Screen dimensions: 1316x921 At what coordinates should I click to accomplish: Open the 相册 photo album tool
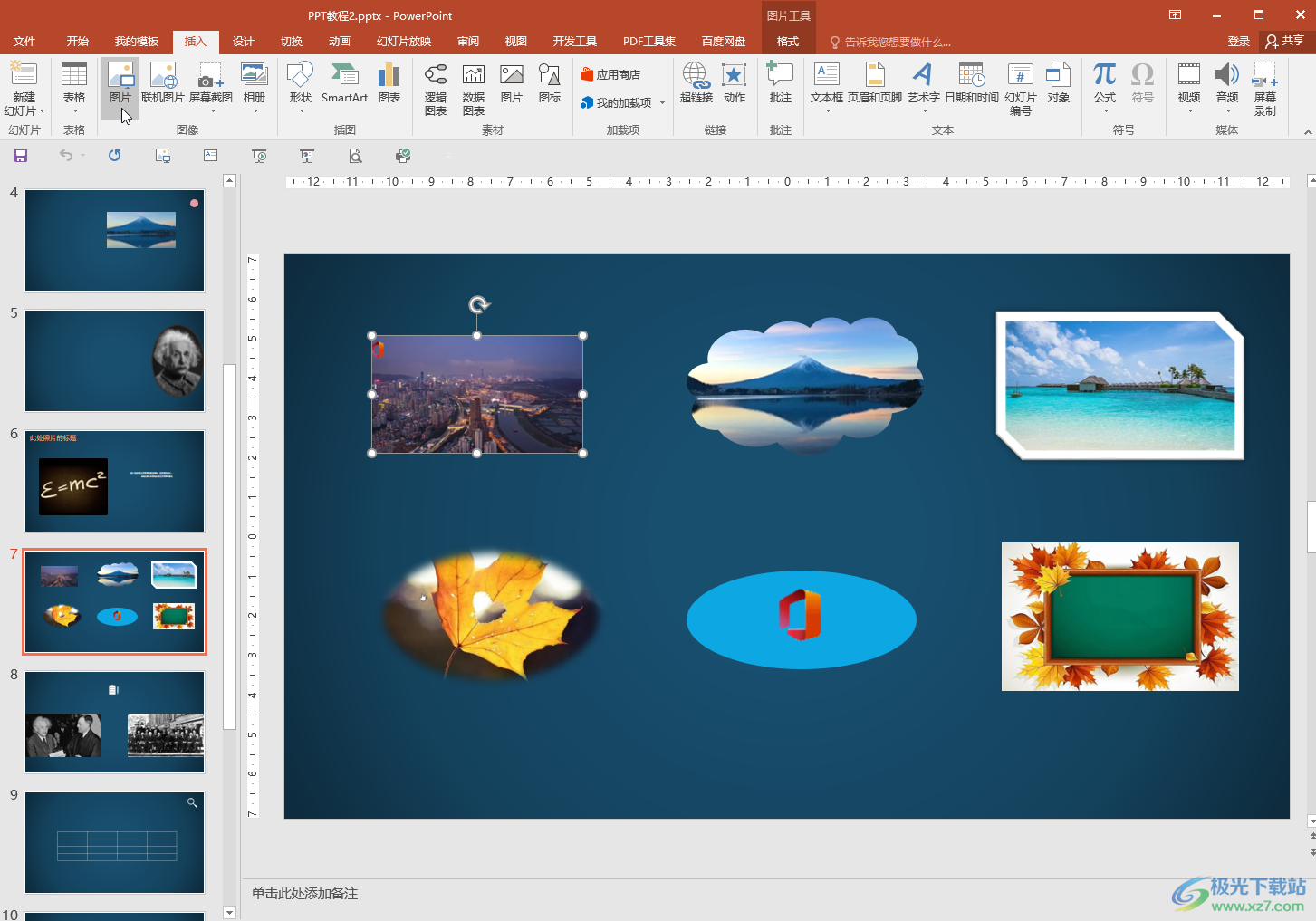(x=255, y=88)
